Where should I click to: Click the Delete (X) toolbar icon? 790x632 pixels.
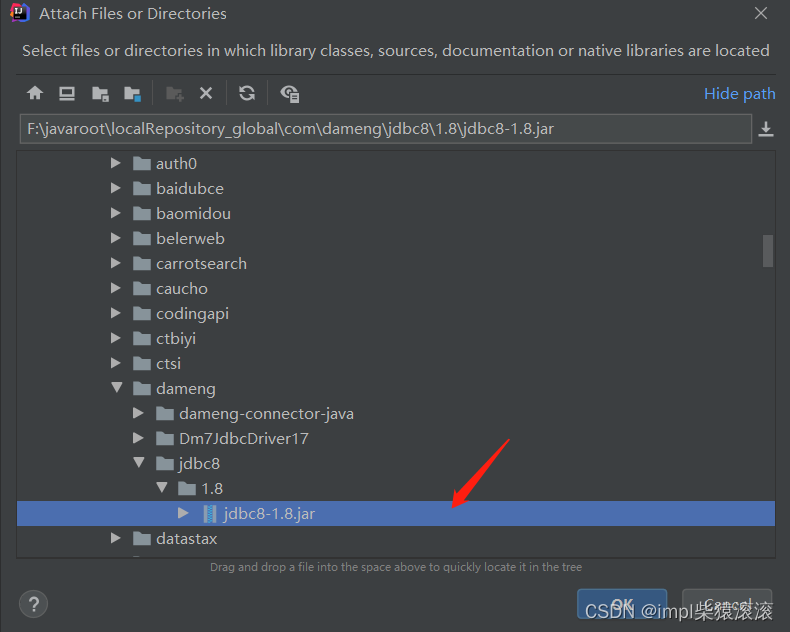[206, 93]
